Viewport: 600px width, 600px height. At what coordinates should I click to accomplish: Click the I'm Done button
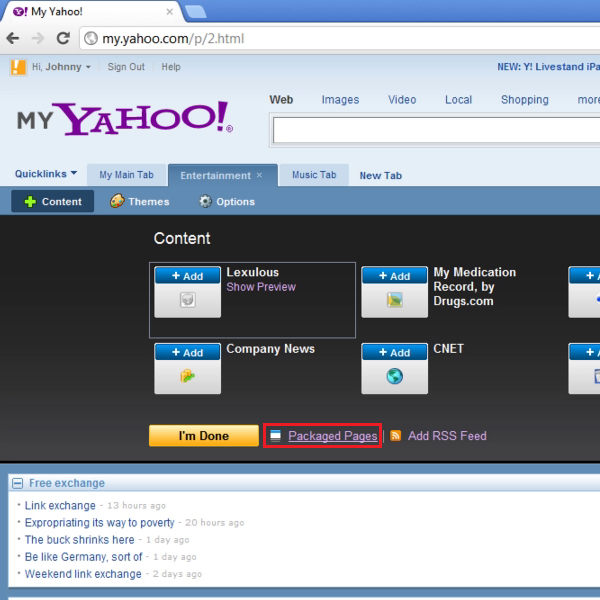coord(204,435)
